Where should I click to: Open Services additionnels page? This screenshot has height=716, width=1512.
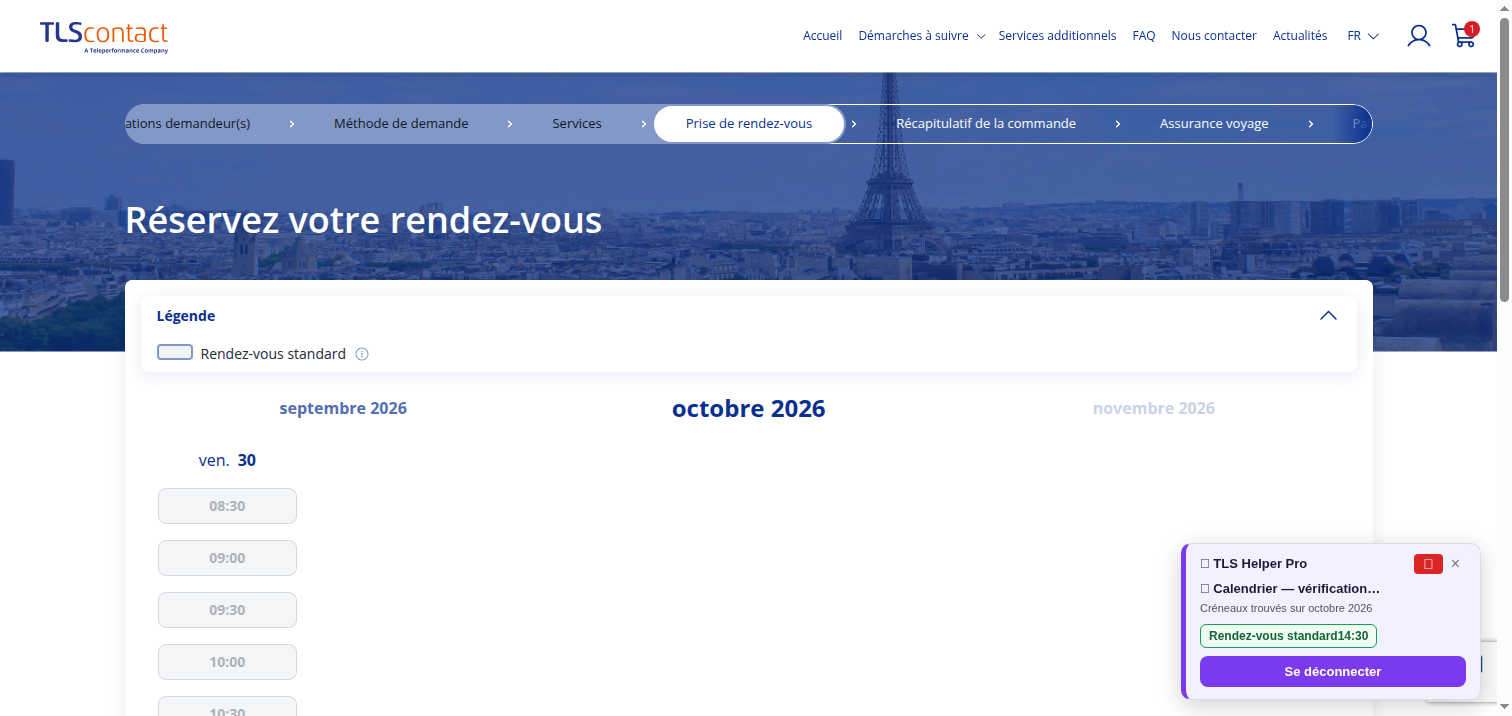[1057, 36]
